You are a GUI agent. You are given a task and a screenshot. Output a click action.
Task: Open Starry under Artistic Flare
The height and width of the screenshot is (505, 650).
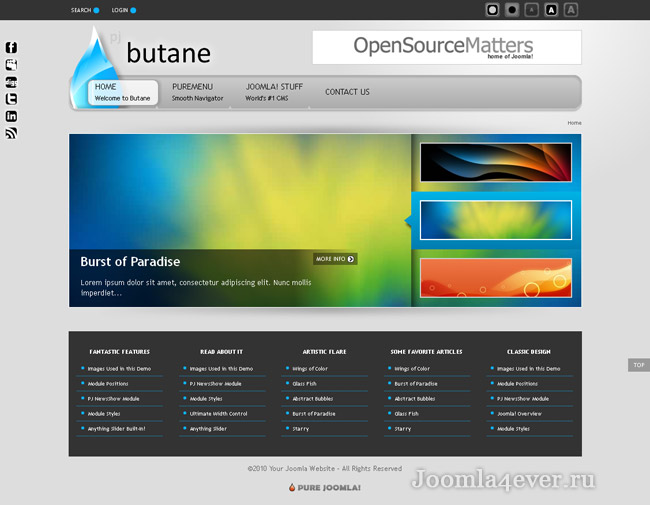tap(301, 428)
